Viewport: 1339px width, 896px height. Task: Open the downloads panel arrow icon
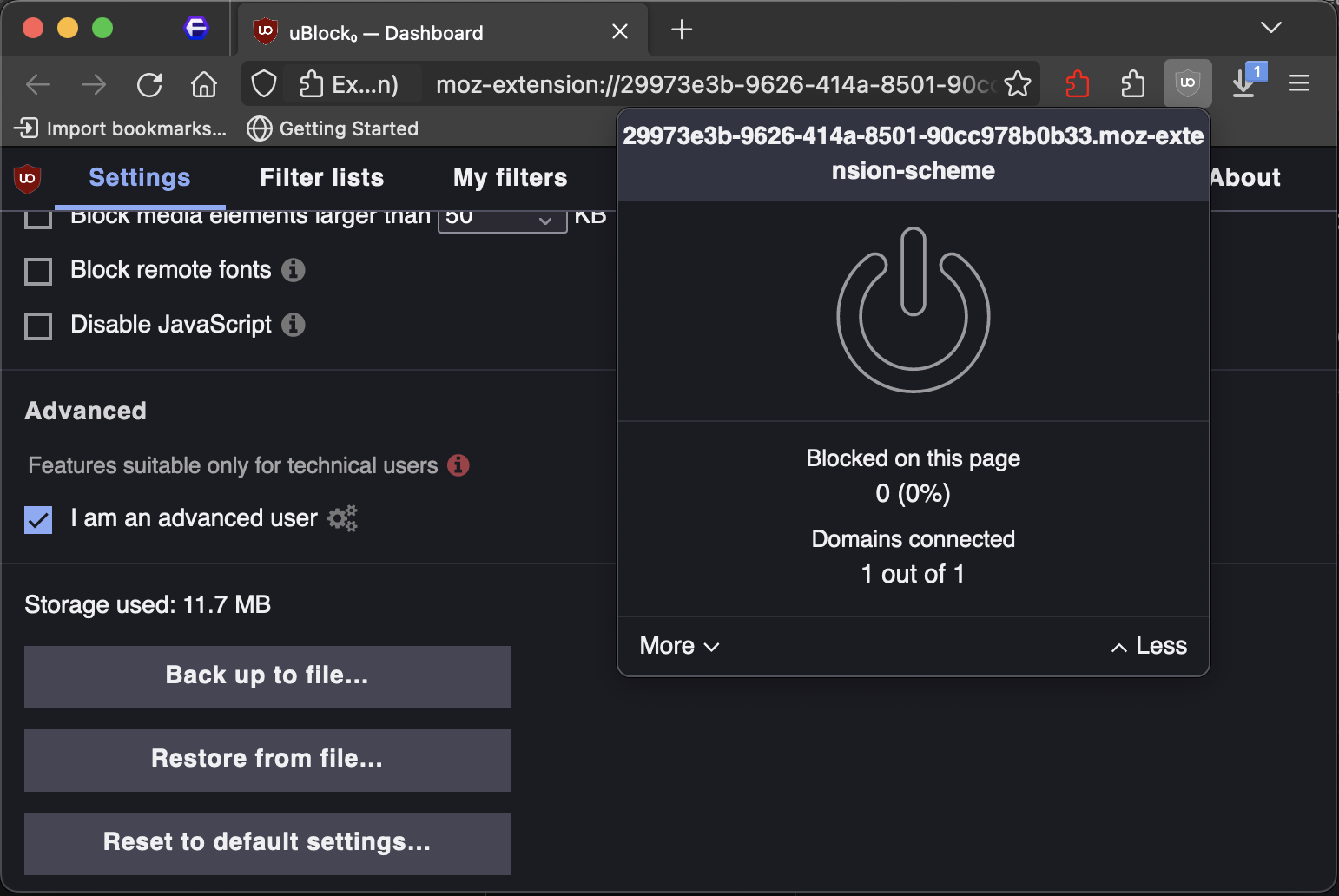pyautogui.click(x=1244, y=84)
